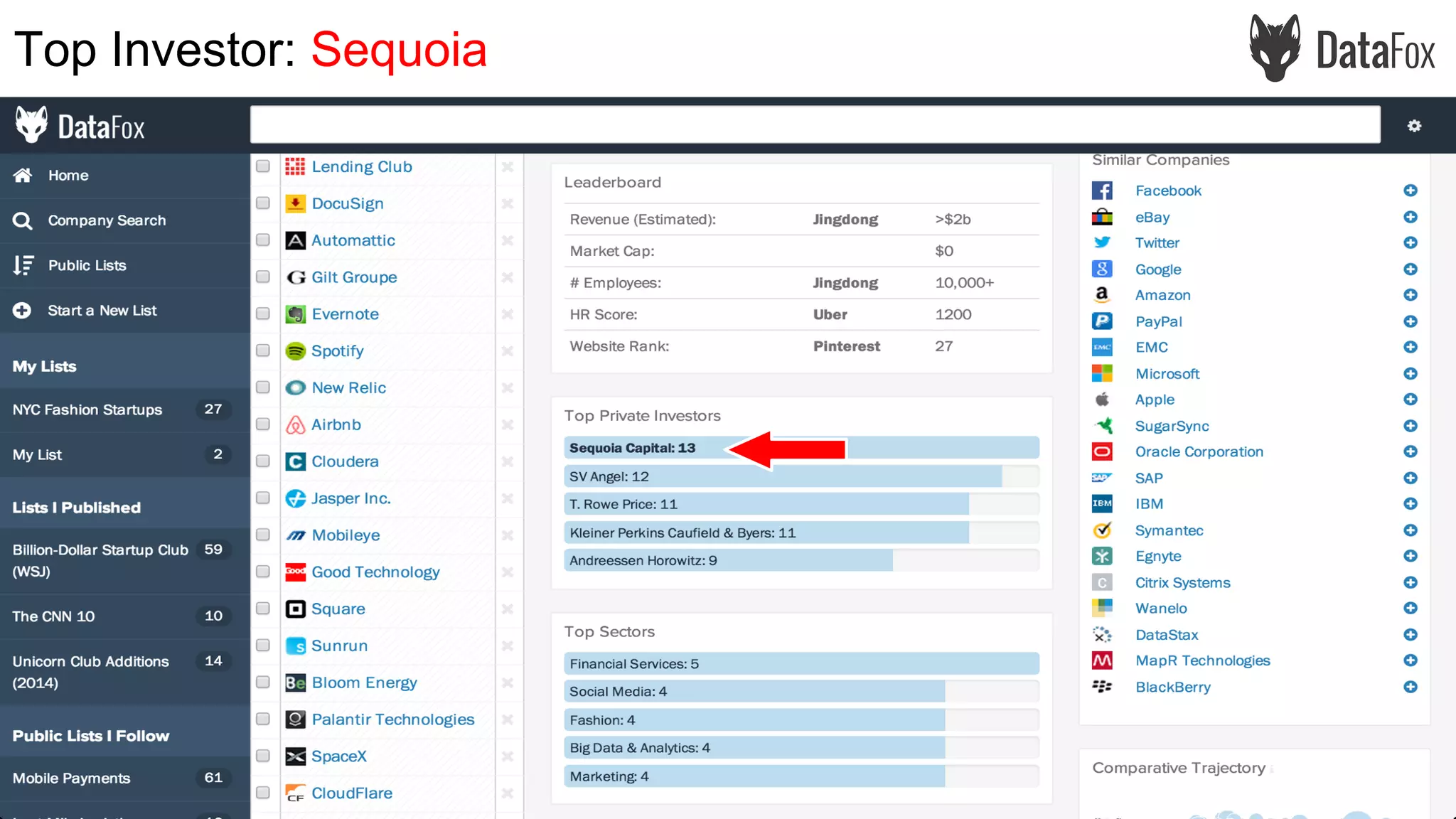Check the New Relic checkbox

(x=263, y=387)
